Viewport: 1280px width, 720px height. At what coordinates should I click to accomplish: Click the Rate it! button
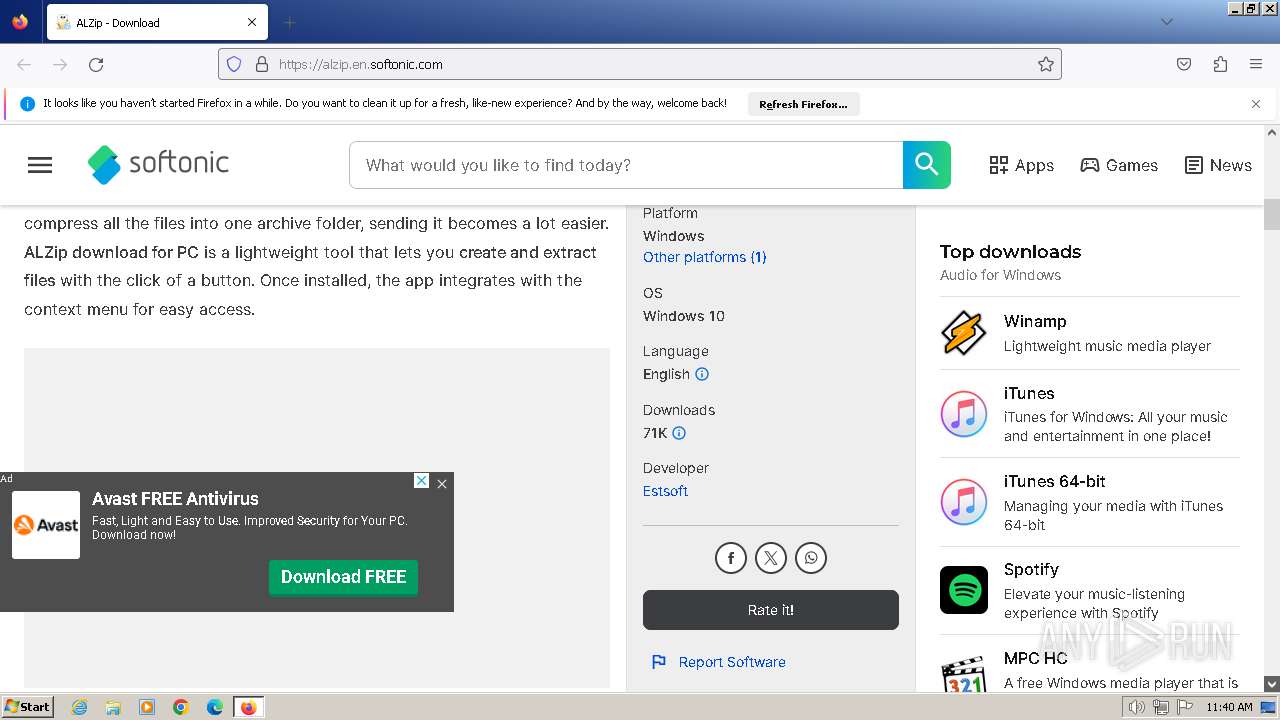click(771, 610)
